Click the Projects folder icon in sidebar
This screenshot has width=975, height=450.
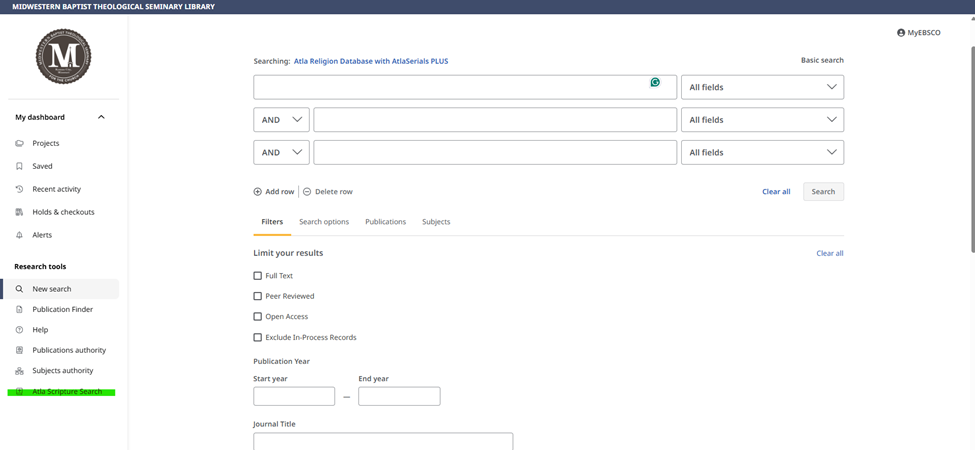(x=19, y=144)
